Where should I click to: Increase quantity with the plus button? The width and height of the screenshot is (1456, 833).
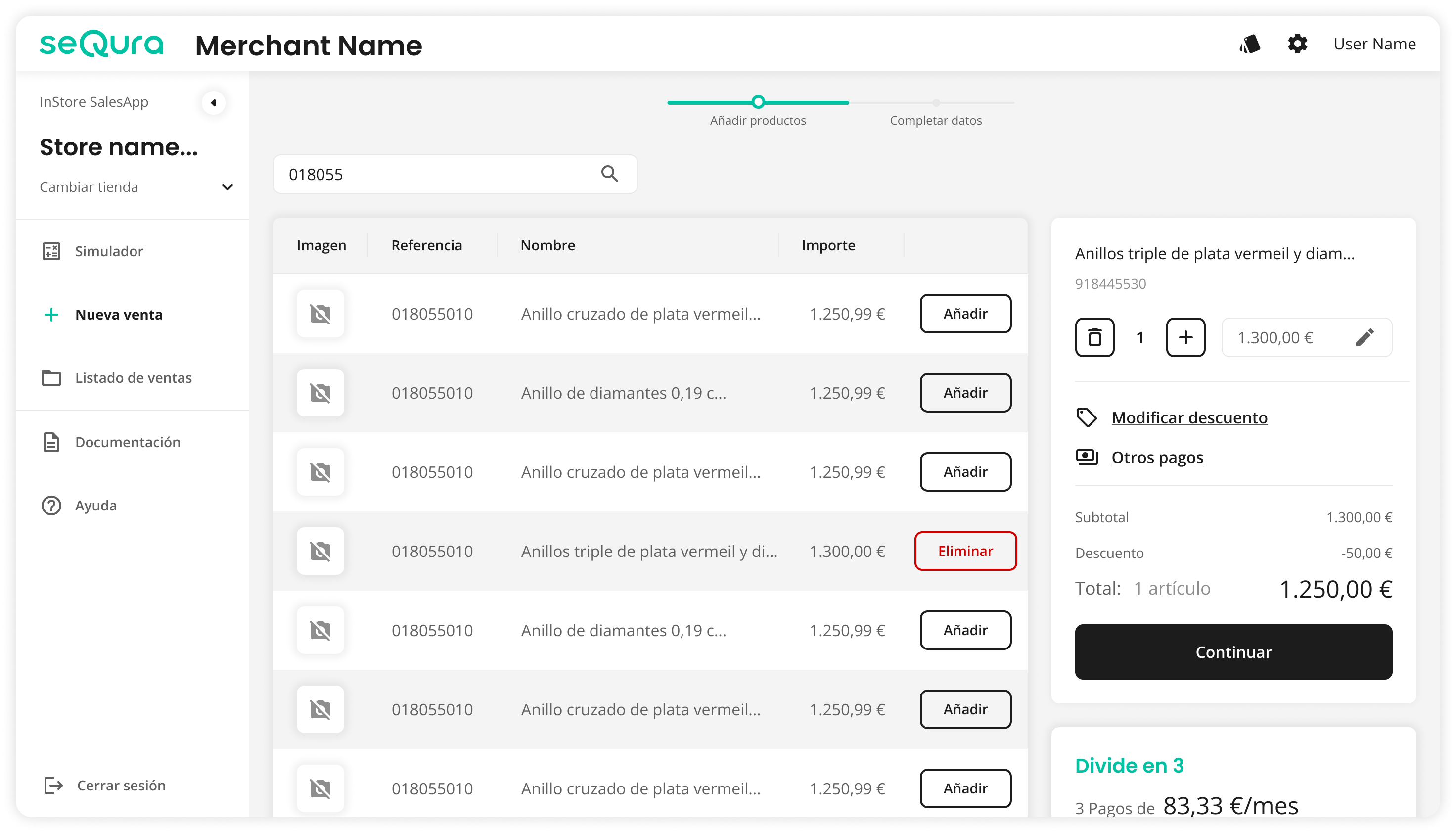1185,337
